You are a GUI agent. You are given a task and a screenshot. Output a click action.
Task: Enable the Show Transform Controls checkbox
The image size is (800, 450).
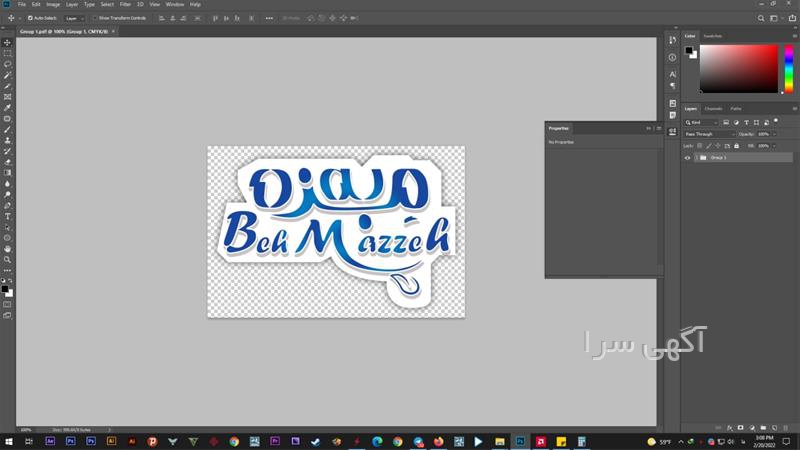tap(95, 18)
